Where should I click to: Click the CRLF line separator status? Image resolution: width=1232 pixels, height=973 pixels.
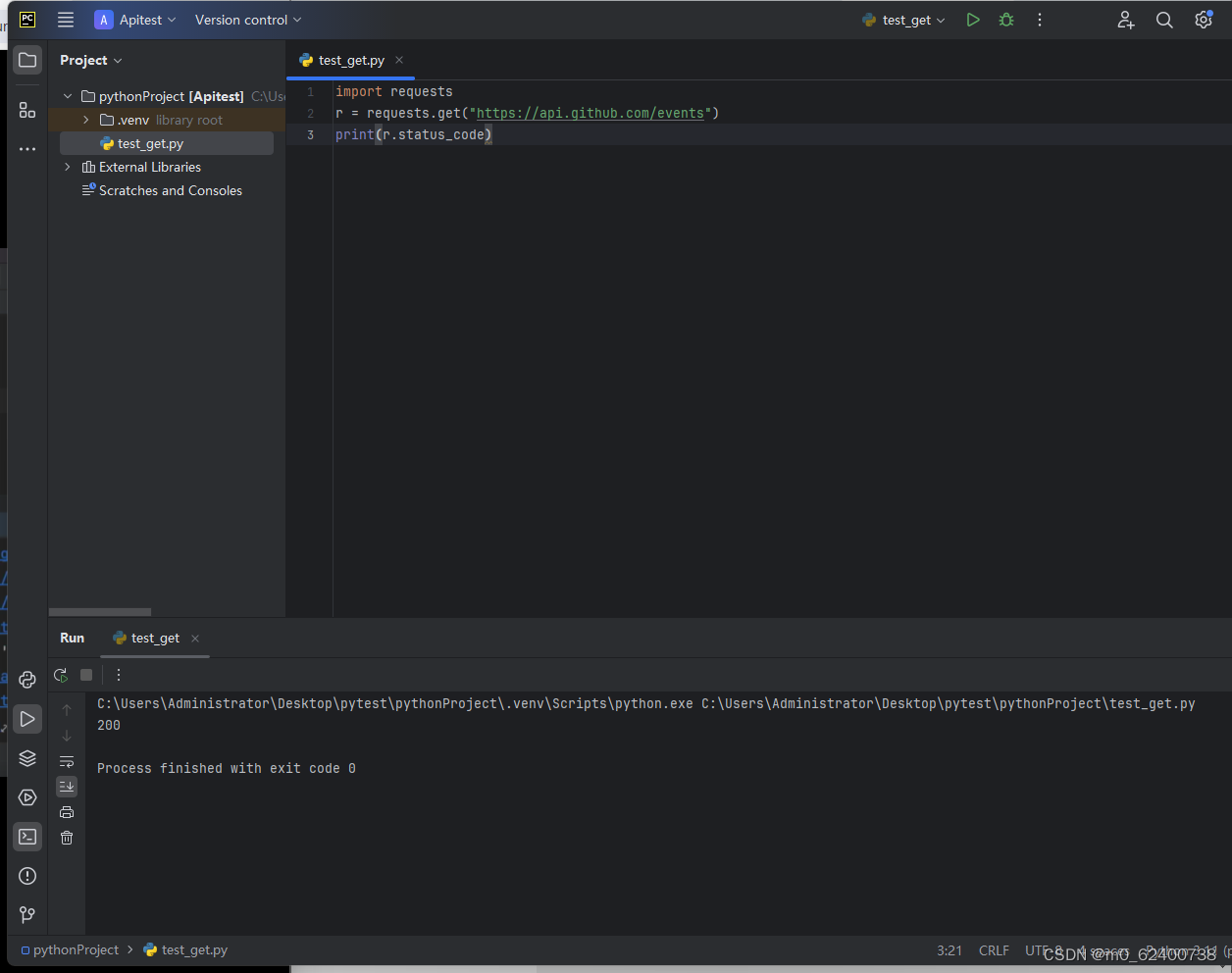coord(994,950)
